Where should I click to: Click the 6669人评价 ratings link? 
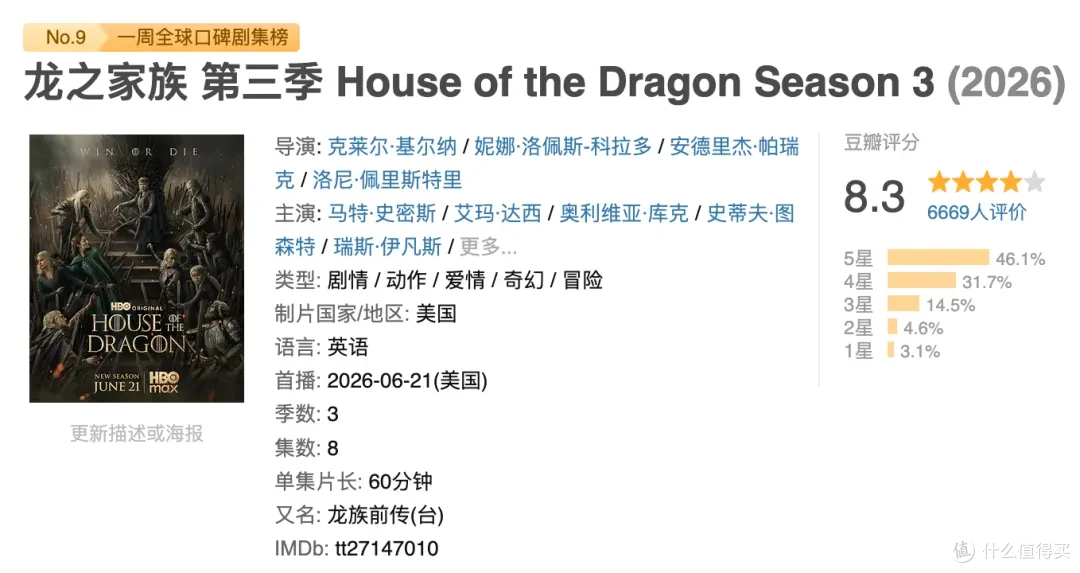tap(977, 213)
